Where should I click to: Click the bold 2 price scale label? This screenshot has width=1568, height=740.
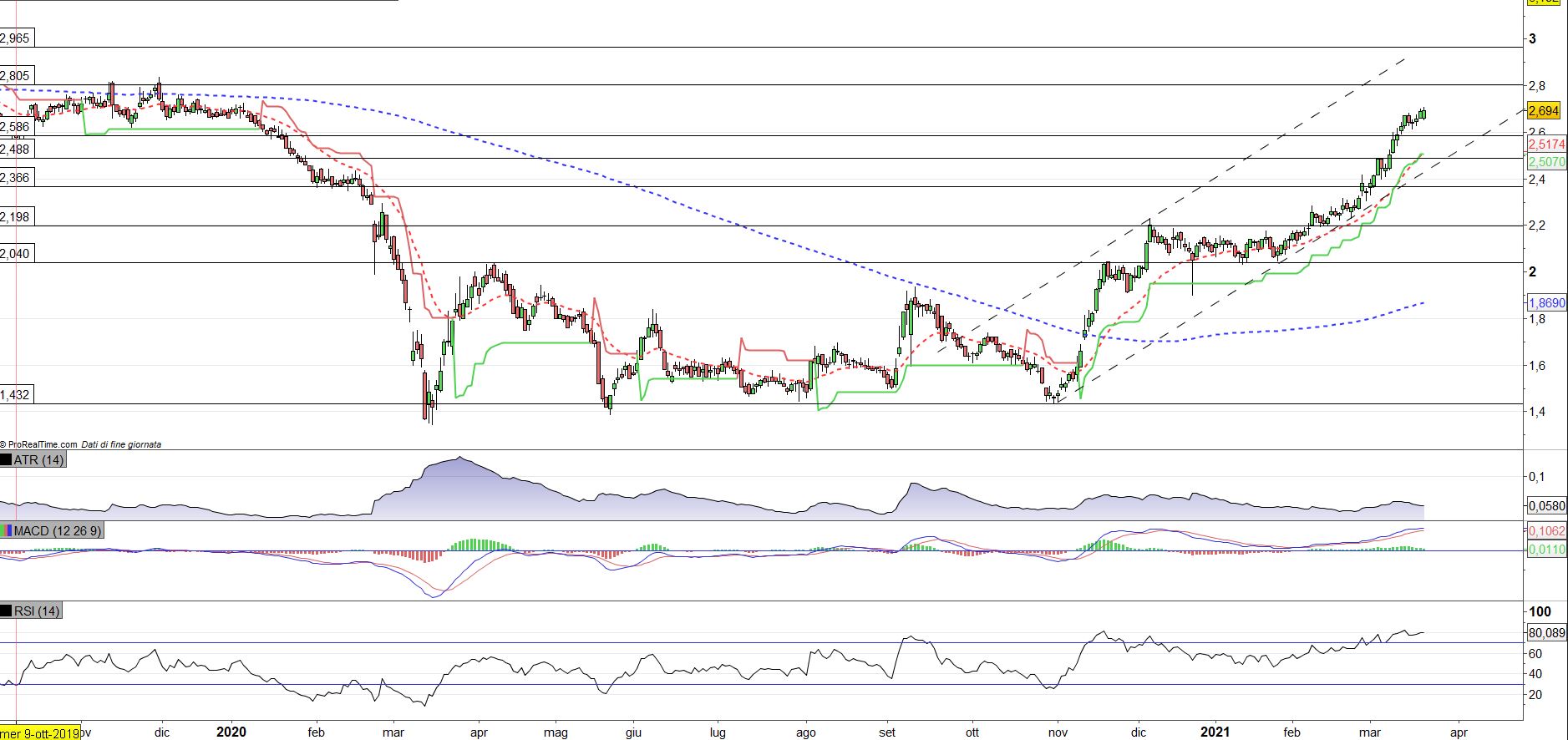[1532, 272]
